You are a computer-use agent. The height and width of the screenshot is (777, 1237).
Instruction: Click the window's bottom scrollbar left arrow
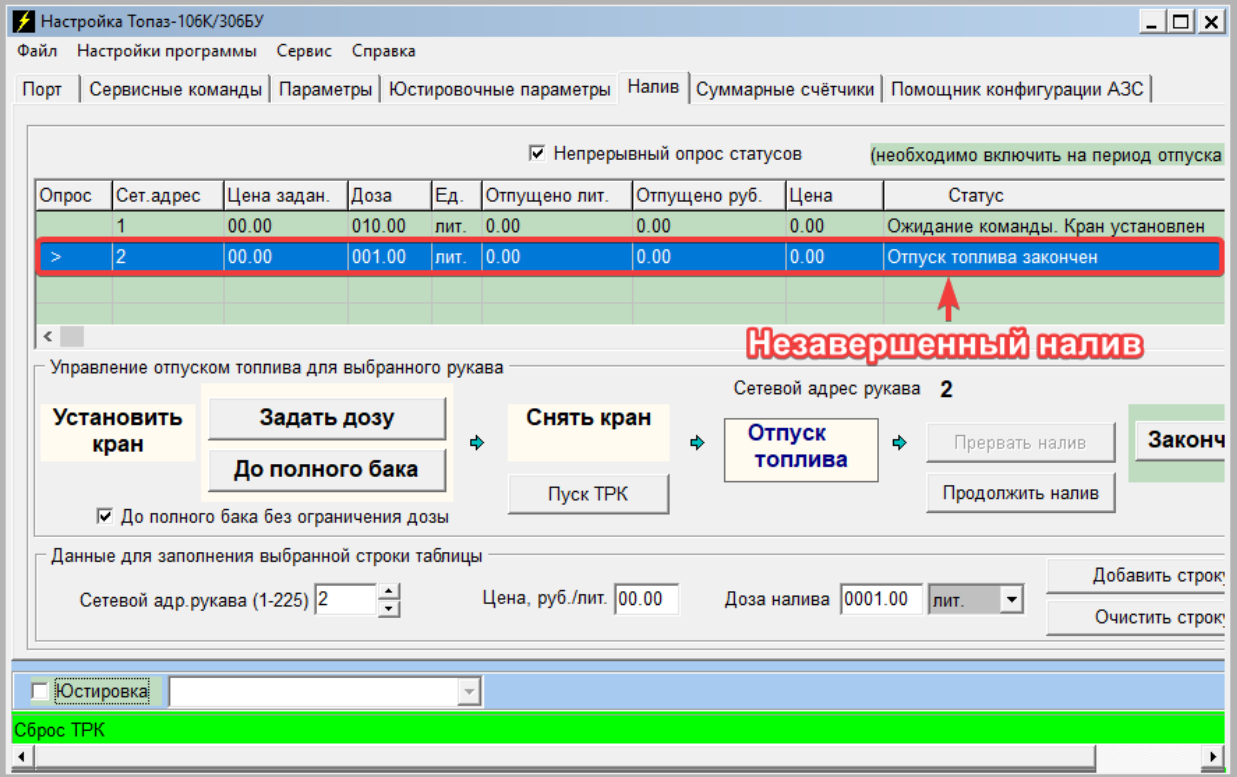[20, 757]
